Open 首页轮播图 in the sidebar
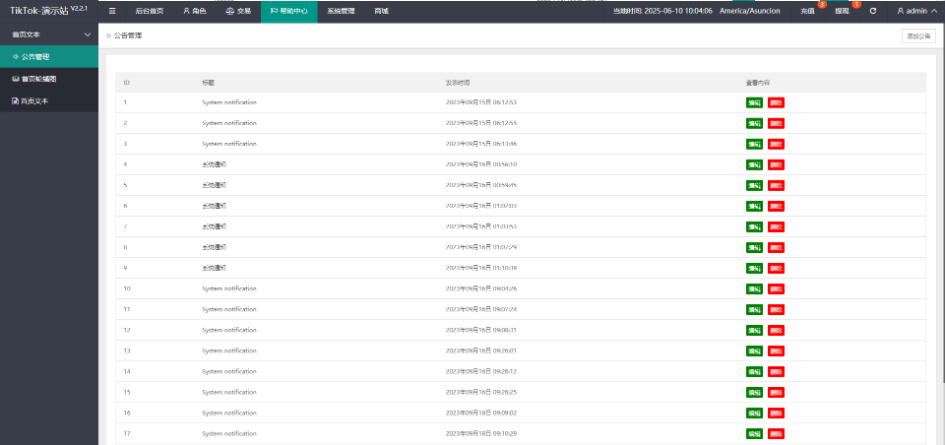 pos(49,79)
